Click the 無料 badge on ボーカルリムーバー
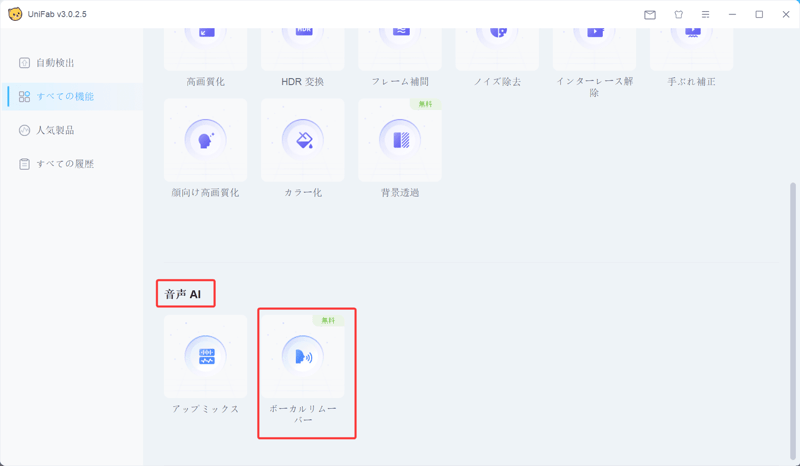Screen dimensions: 800x466 [328, 321]
